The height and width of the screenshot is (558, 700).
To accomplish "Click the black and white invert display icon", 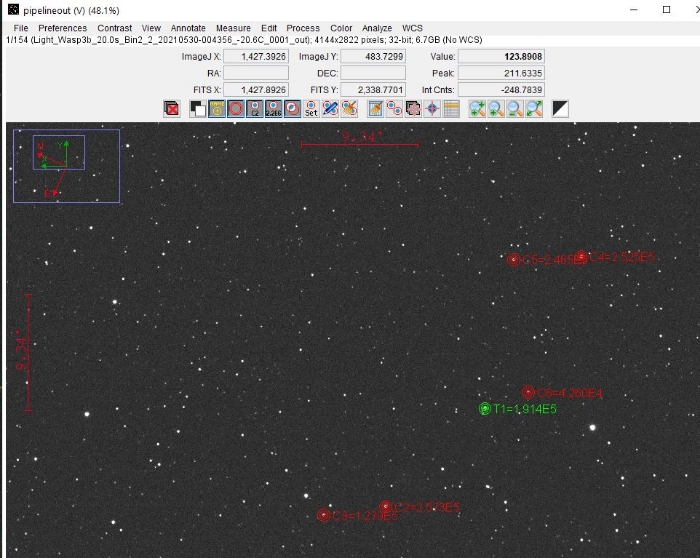I will click(560, 109).
